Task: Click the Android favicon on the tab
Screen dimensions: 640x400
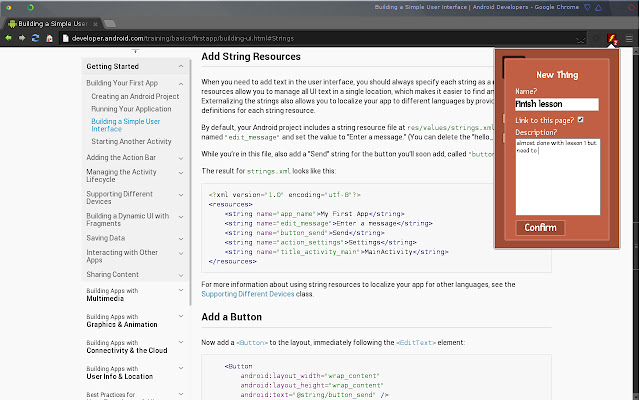Action: 12,22
